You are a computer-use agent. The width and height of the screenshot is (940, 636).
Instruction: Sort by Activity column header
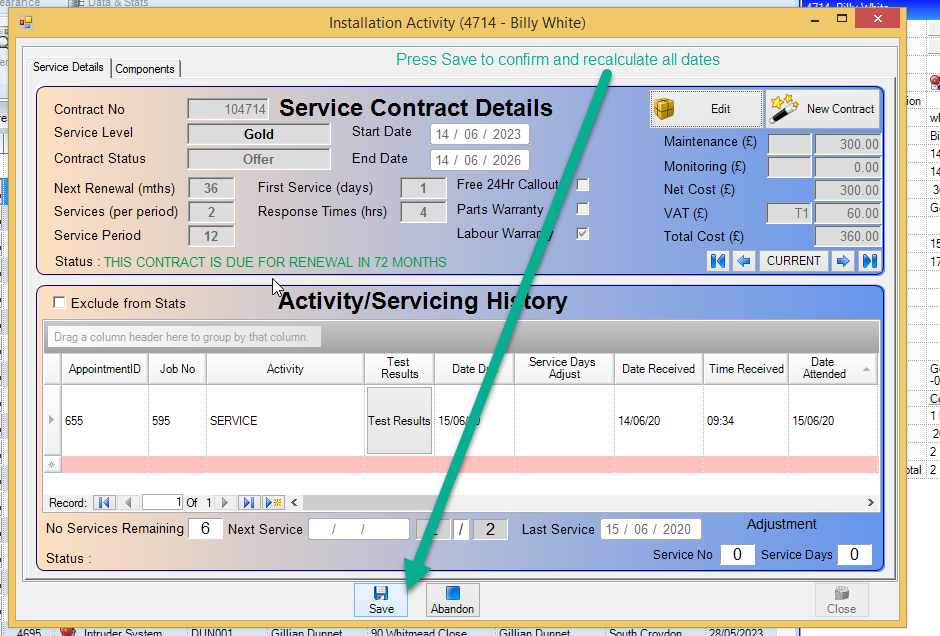[x=285, y=369]
